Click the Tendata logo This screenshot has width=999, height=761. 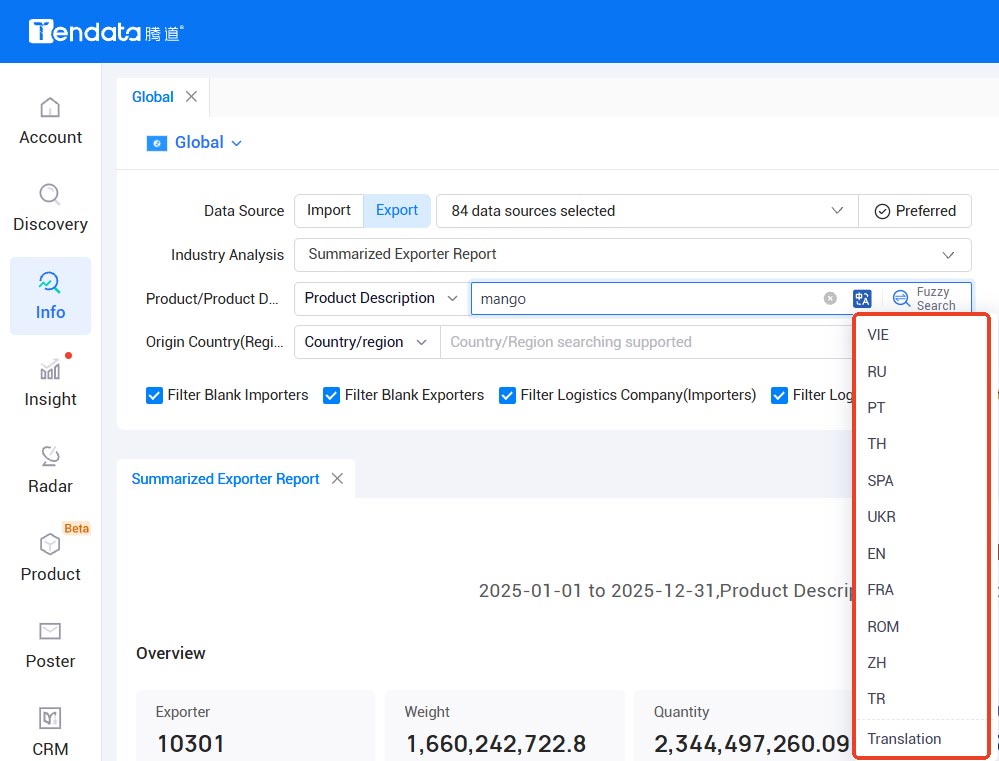106,31
